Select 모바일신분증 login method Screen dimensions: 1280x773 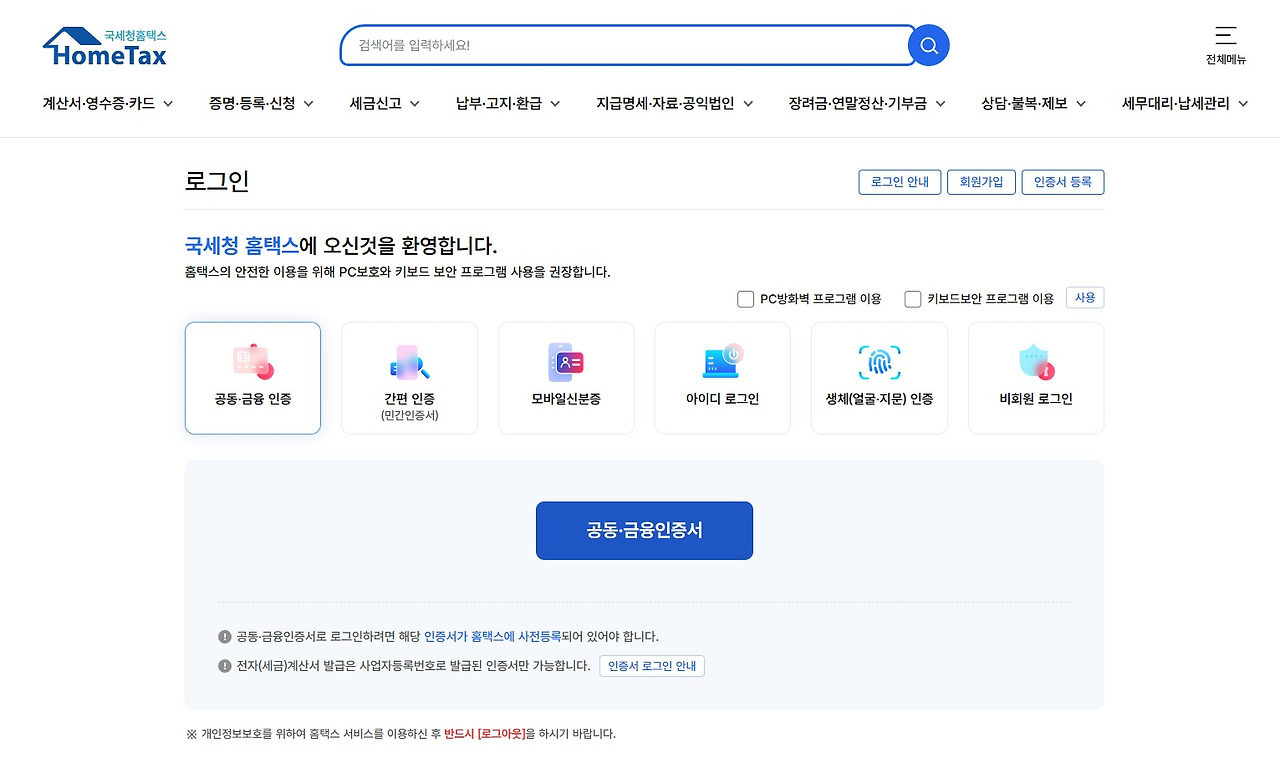point(566,378)
